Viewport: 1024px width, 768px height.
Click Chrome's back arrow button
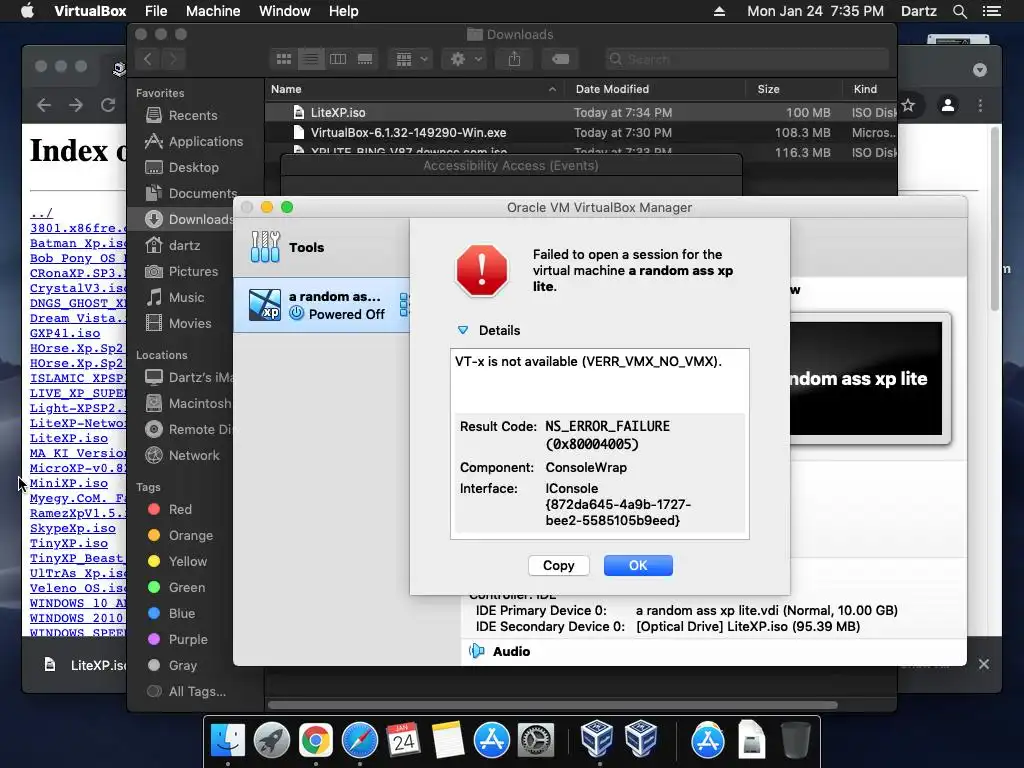coord(44,105)
